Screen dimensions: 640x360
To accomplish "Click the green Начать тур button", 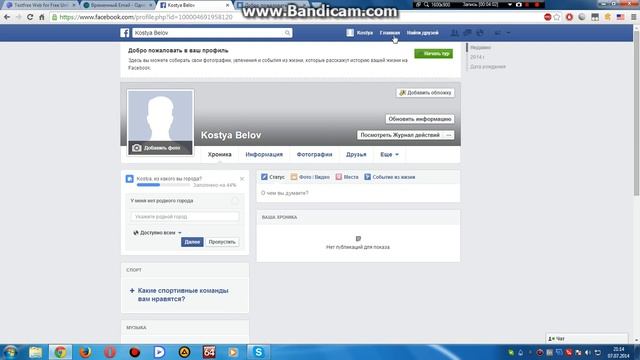I will (433, 53).
